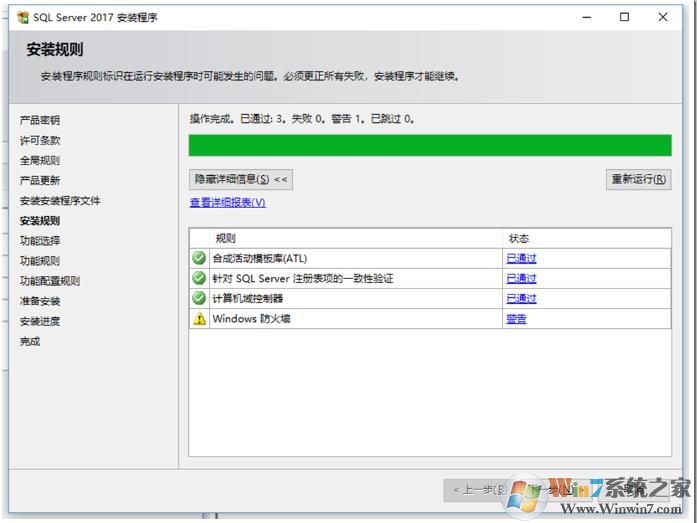This screenshot has height=523, width=698.
Task: Click the green completed progress bar
Action: pyautogui.click(x=430, y=146)
